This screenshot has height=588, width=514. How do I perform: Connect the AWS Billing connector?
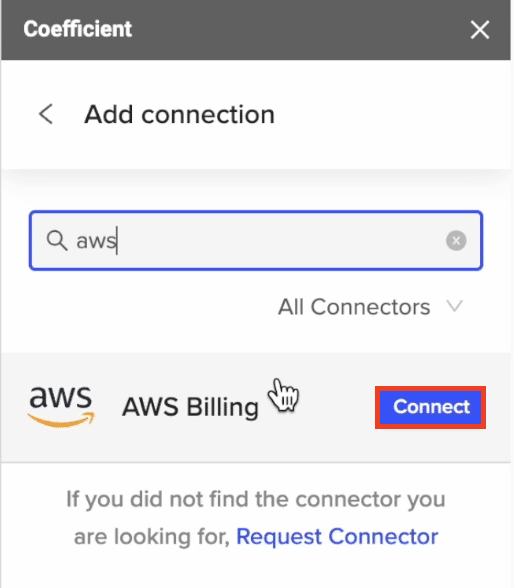click(x=430, y=407)
